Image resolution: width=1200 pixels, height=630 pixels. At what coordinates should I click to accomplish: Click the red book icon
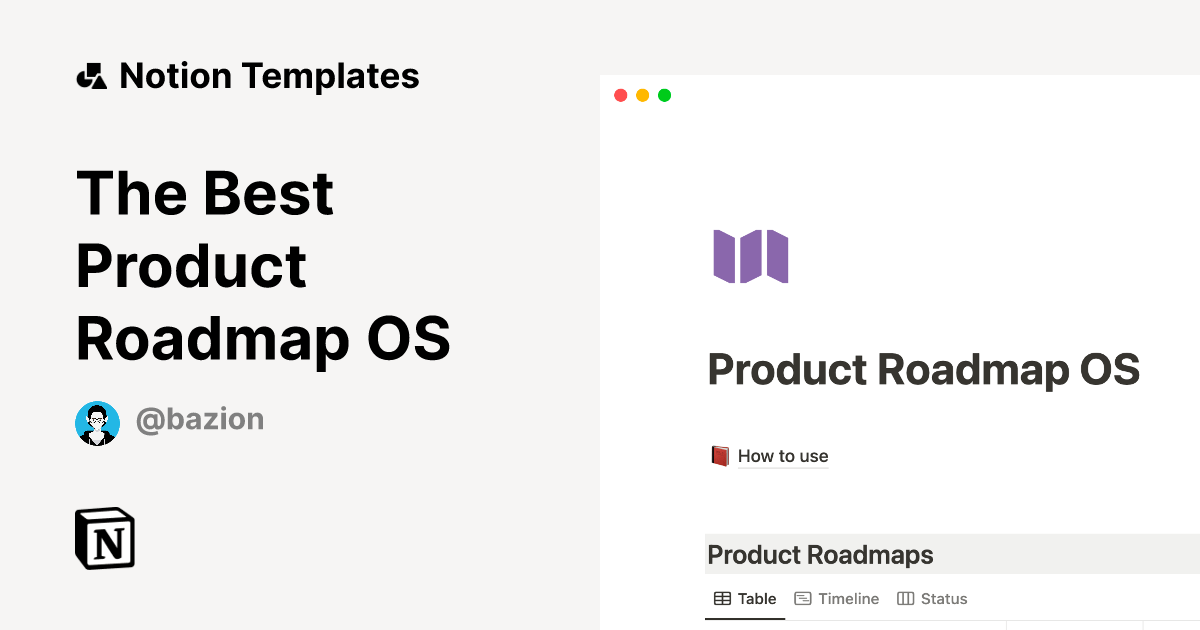(x=720, y=456)
